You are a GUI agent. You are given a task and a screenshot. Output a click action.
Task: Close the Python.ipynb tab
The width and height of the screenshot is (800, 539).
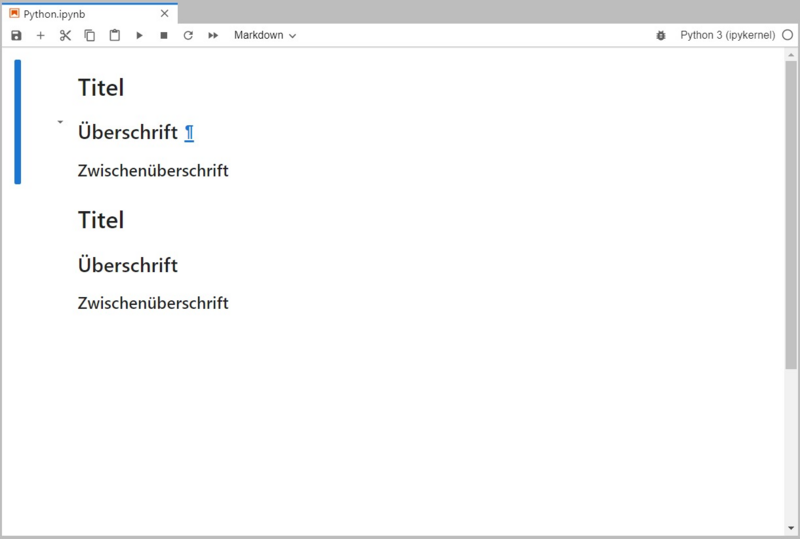pos(164,13)
